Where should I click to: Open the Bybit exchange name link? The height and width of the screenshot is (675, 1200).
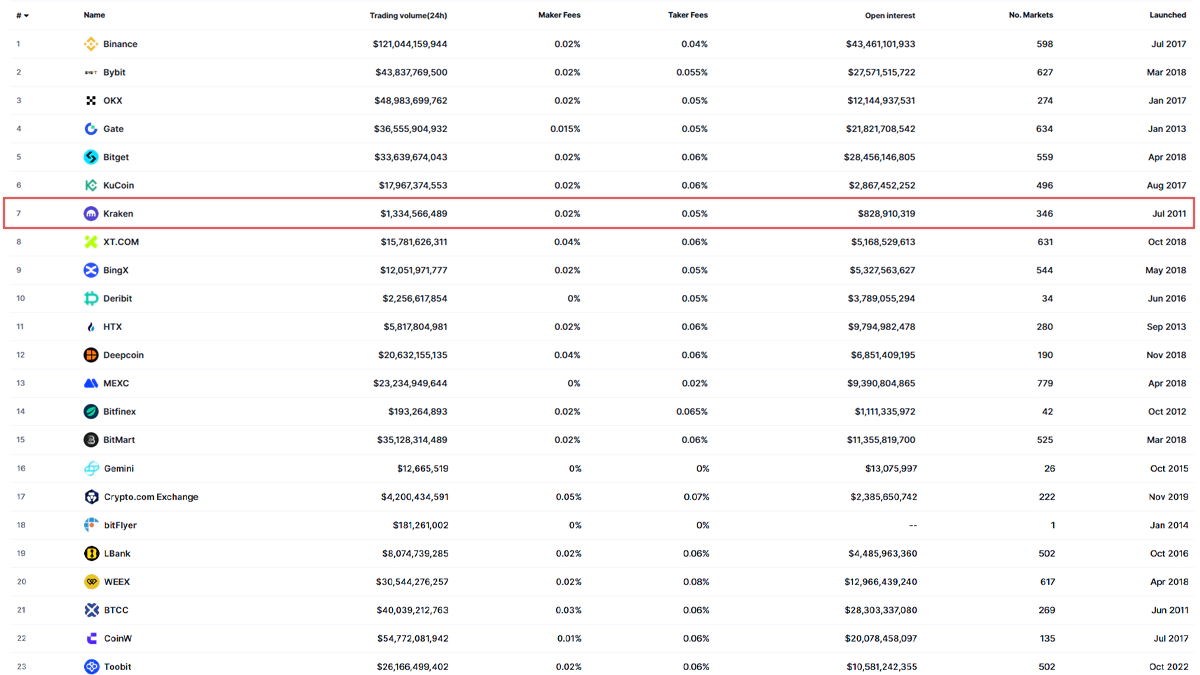(114, 73)
